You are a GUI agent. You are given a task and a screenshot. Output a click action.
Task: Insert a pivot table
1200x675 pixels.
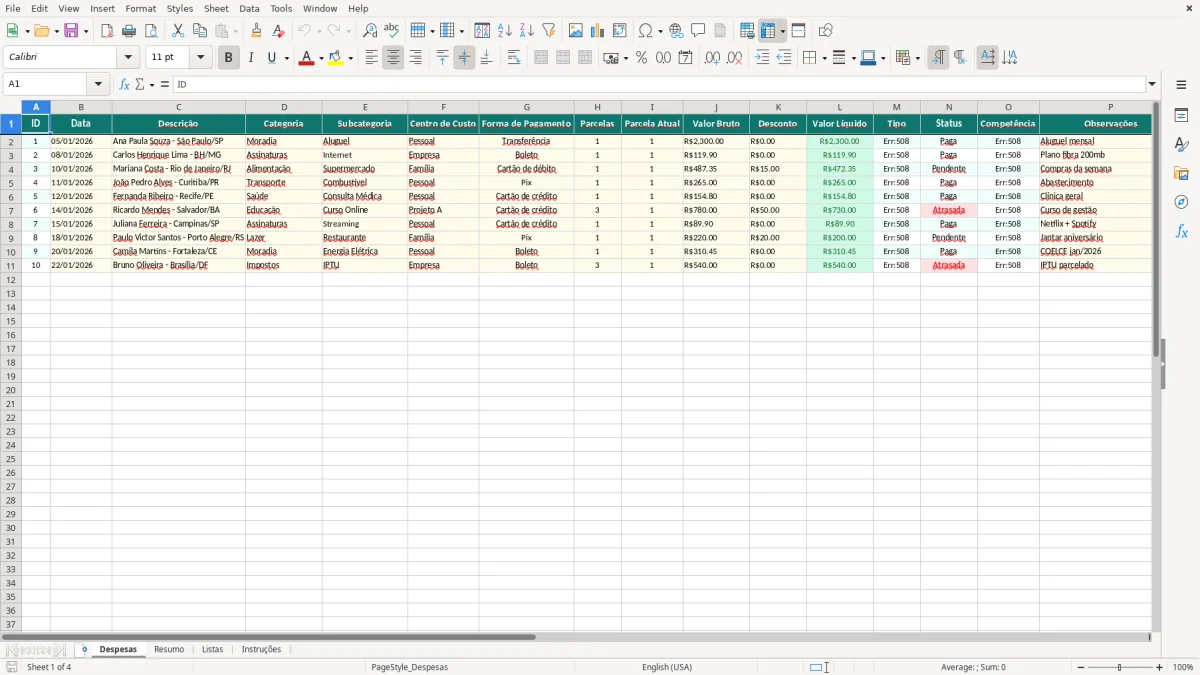coord(620,31)
